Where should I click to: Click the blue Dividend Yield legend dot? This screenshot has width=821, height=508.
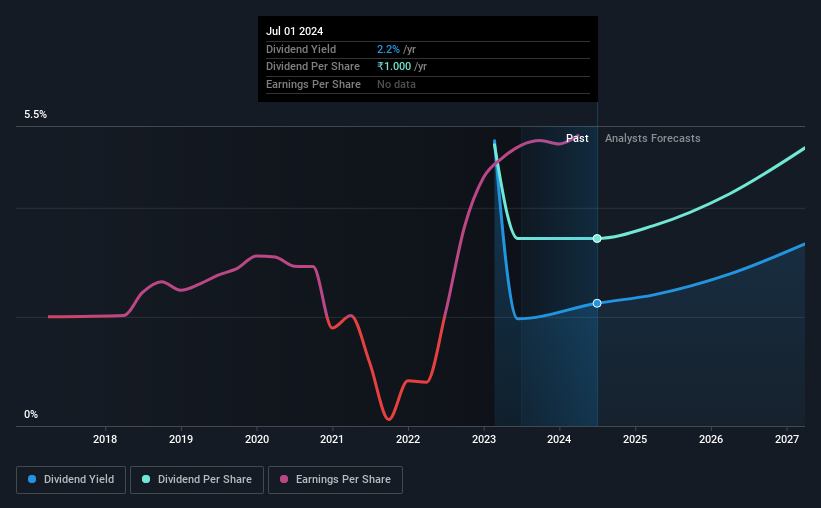coord(32,479)
